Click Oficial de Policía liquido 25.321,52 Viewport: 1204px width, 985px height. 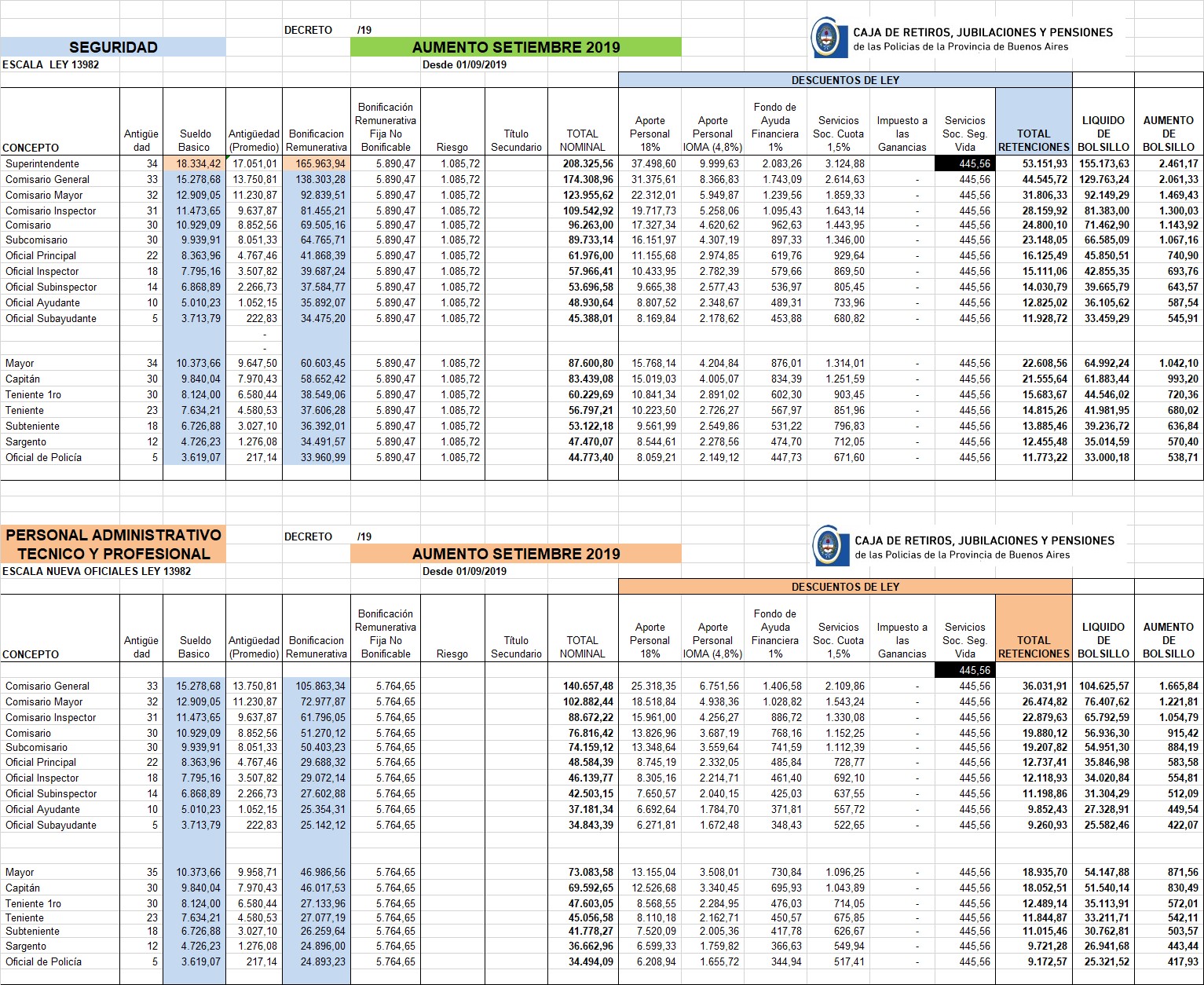click(x=1103, y=961)
